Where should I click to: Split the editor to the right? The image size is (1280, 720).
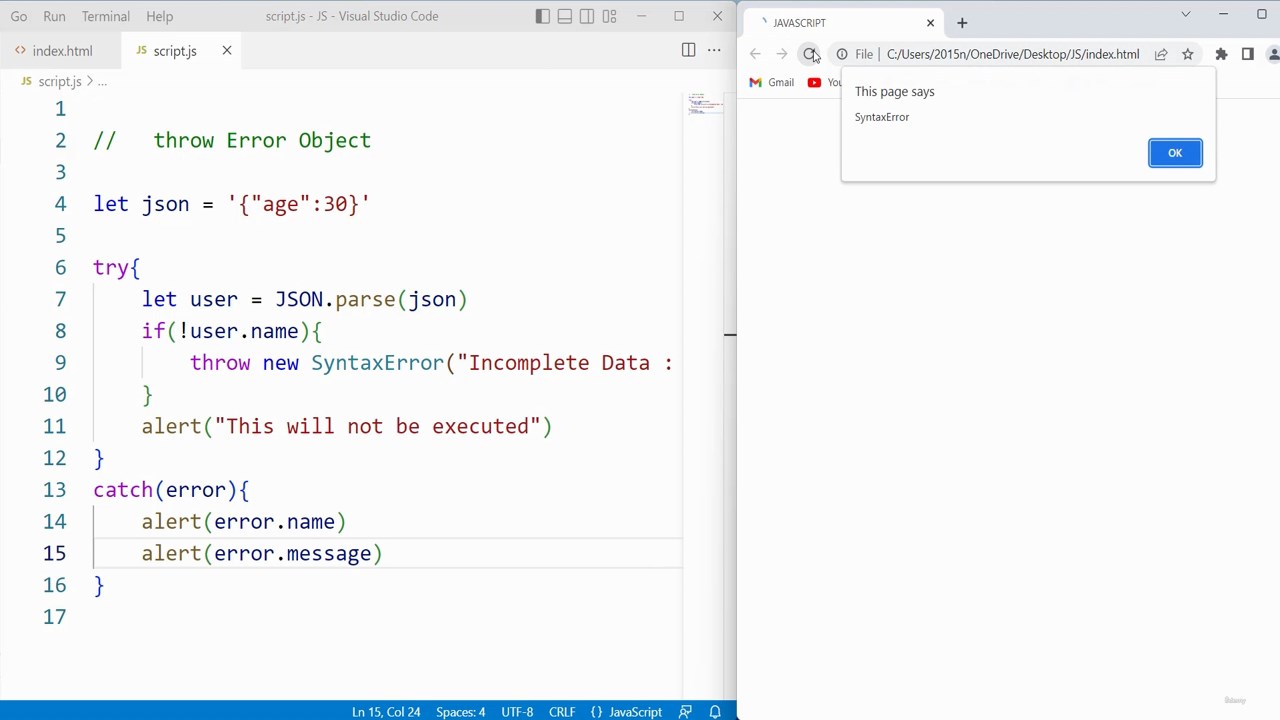pyautogui.click(x=688, y=50)
